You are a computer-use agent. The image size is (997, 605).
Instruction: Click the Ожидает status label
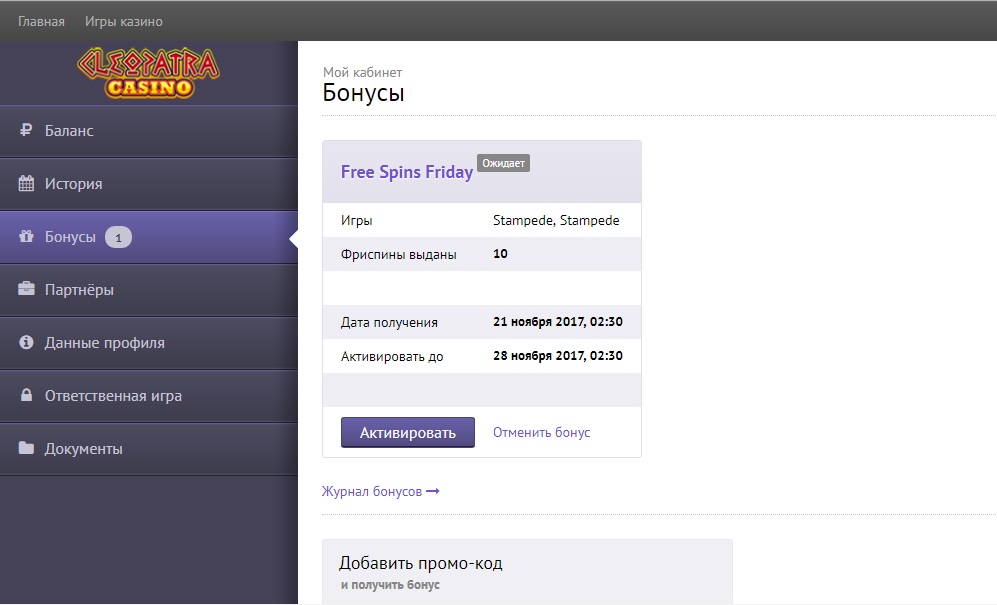pos(503,163)
